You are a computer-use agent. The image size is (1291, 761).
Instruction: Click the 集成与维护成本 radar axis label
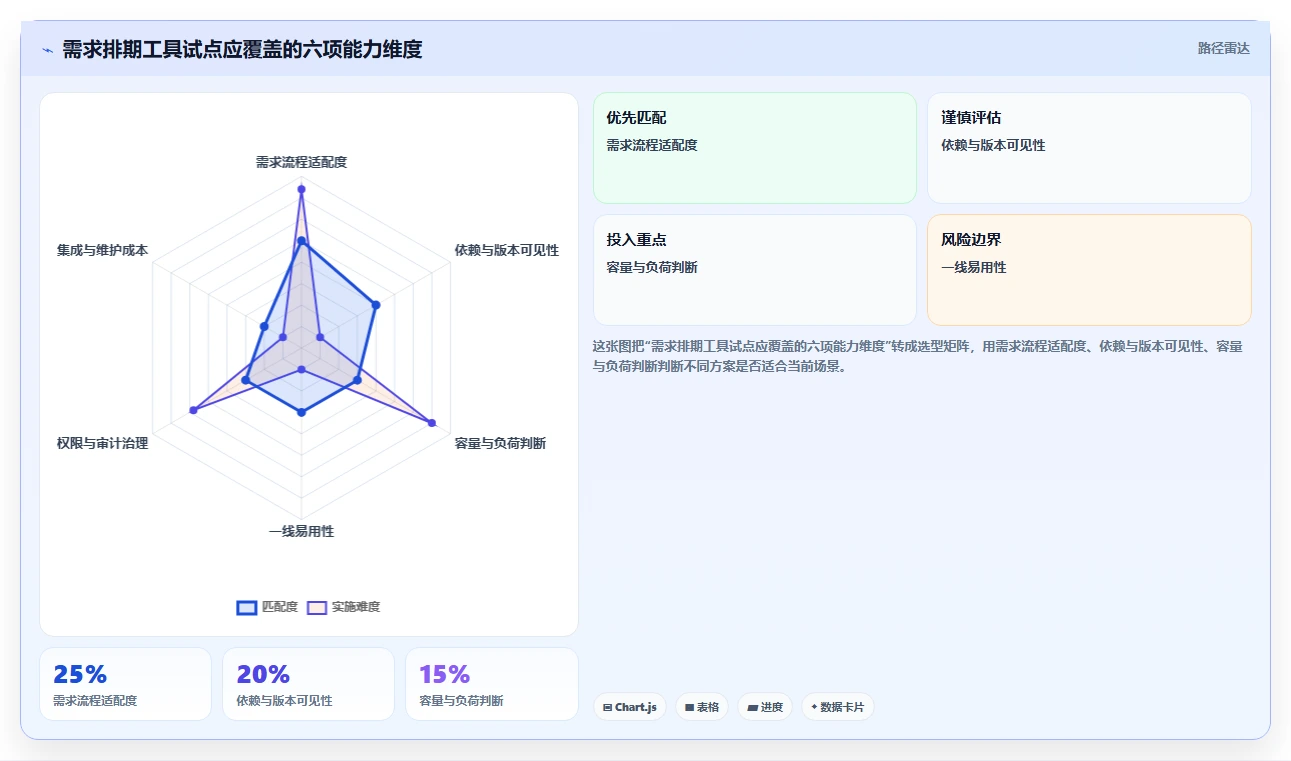pos(102,250)
